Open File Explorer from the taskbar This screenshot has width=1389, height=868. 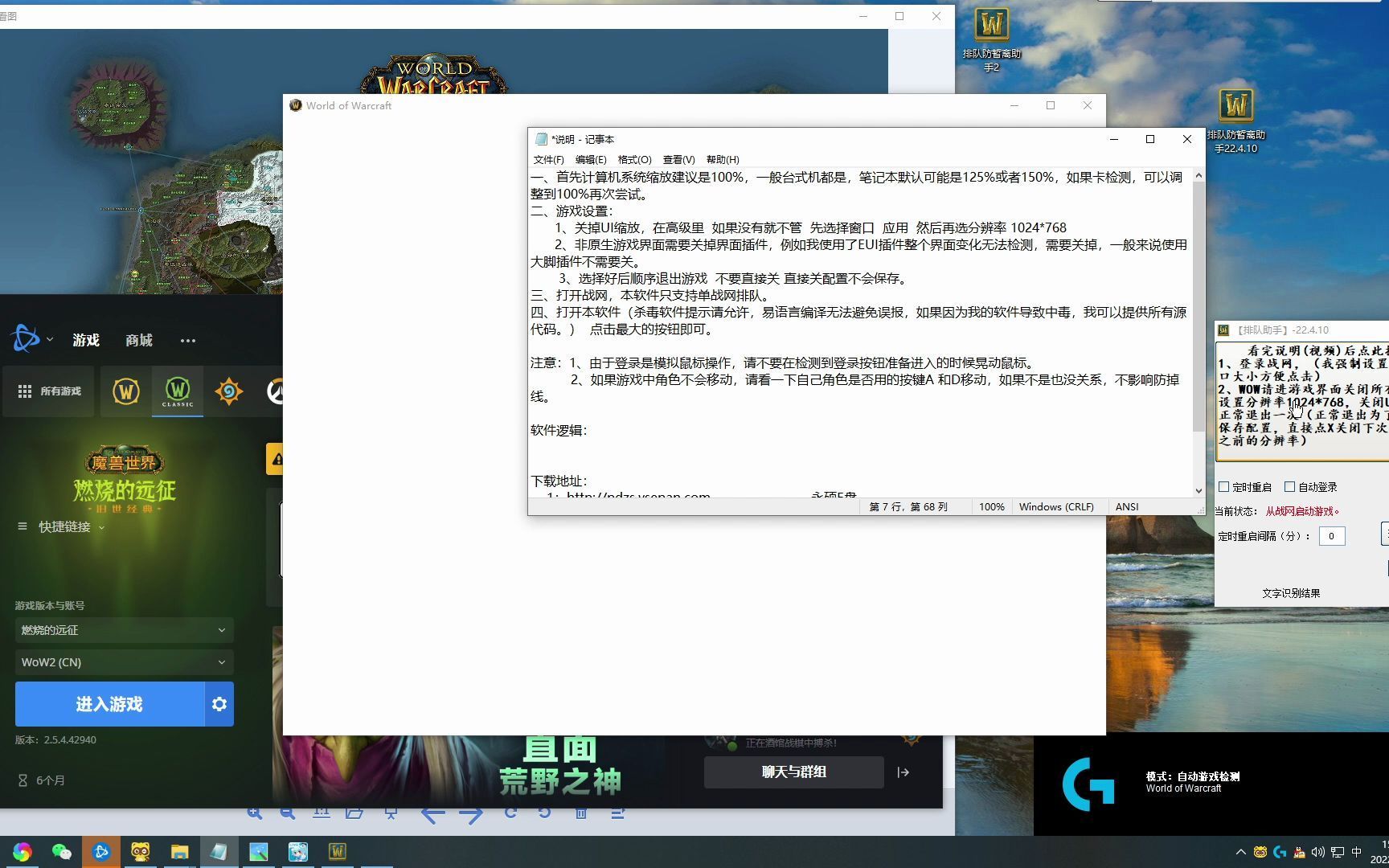pos(179,852)
